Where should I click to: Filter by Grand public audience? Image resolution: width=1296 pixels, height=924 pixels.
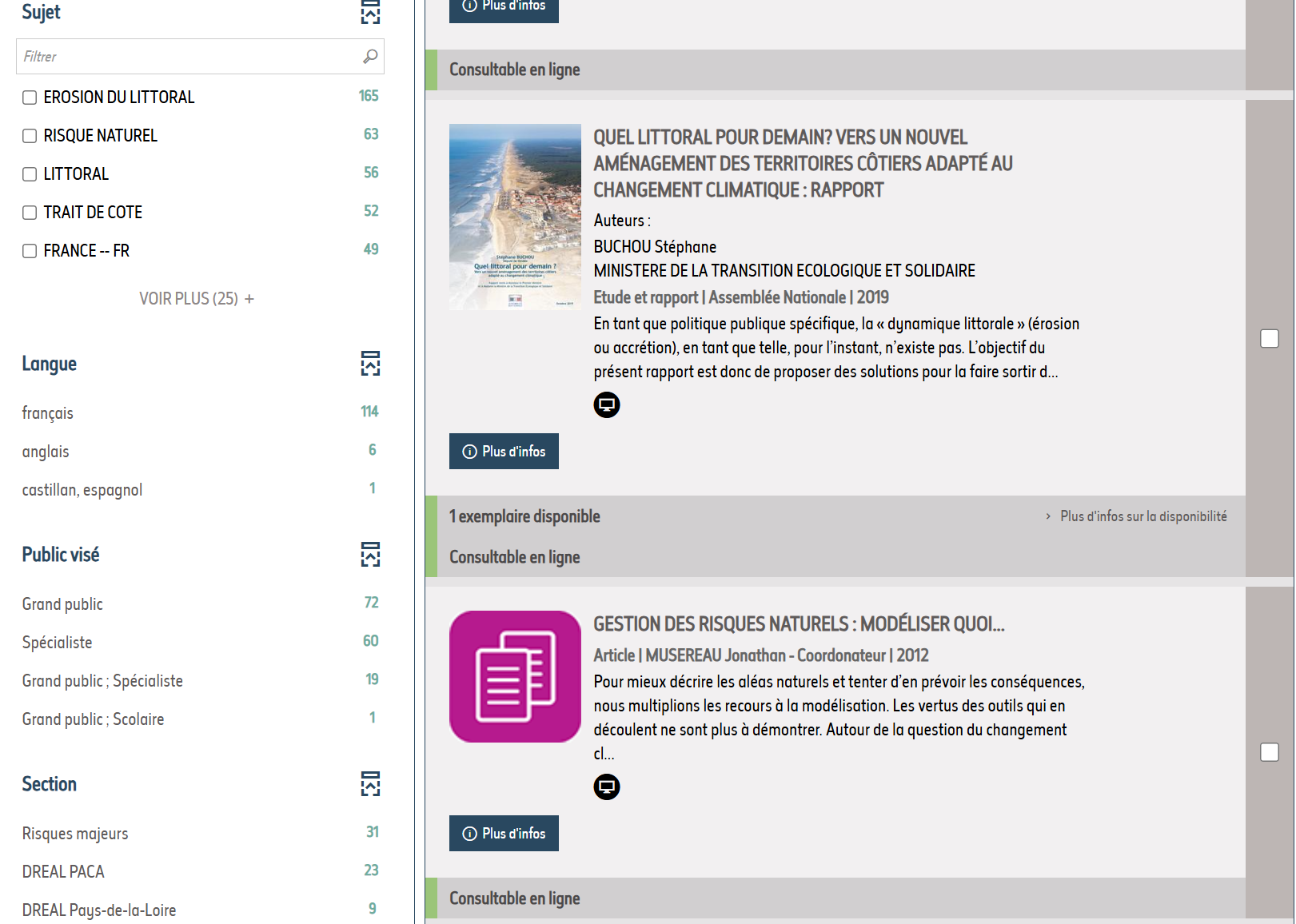(62, 604)
